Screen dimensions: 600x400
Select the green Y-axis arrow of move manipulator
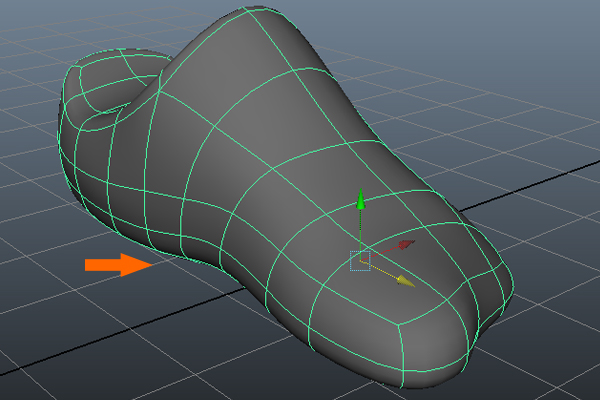pos(360,199)
